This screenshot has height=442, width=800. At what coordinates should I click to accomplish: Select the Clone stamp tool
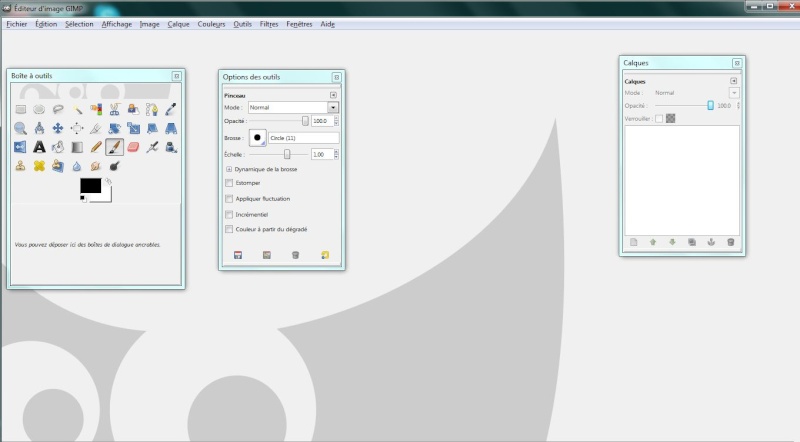[x=20, y=166]
